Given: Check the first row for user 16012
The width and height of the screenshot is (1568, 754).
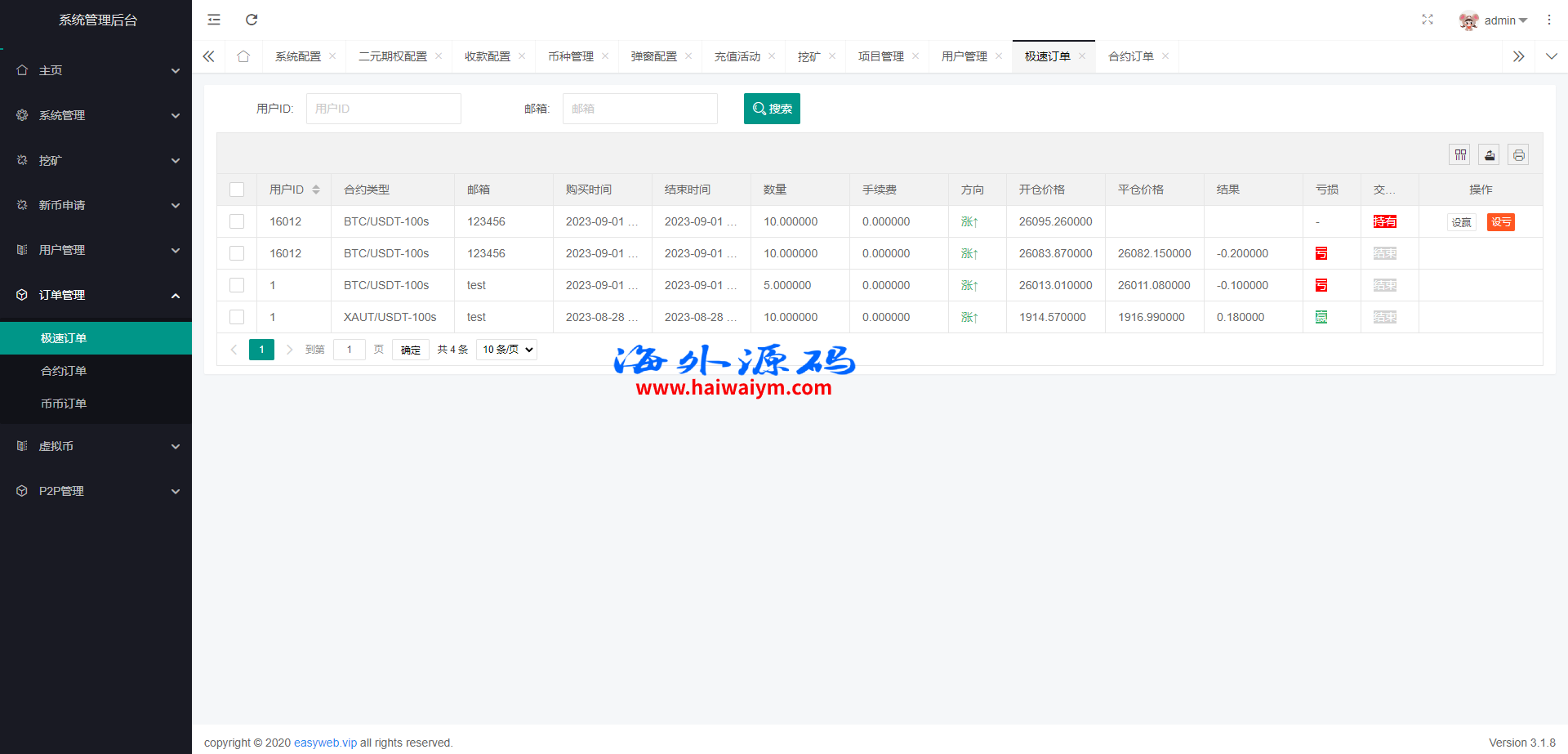Looking at the screenshot, I should coord(237,221).
